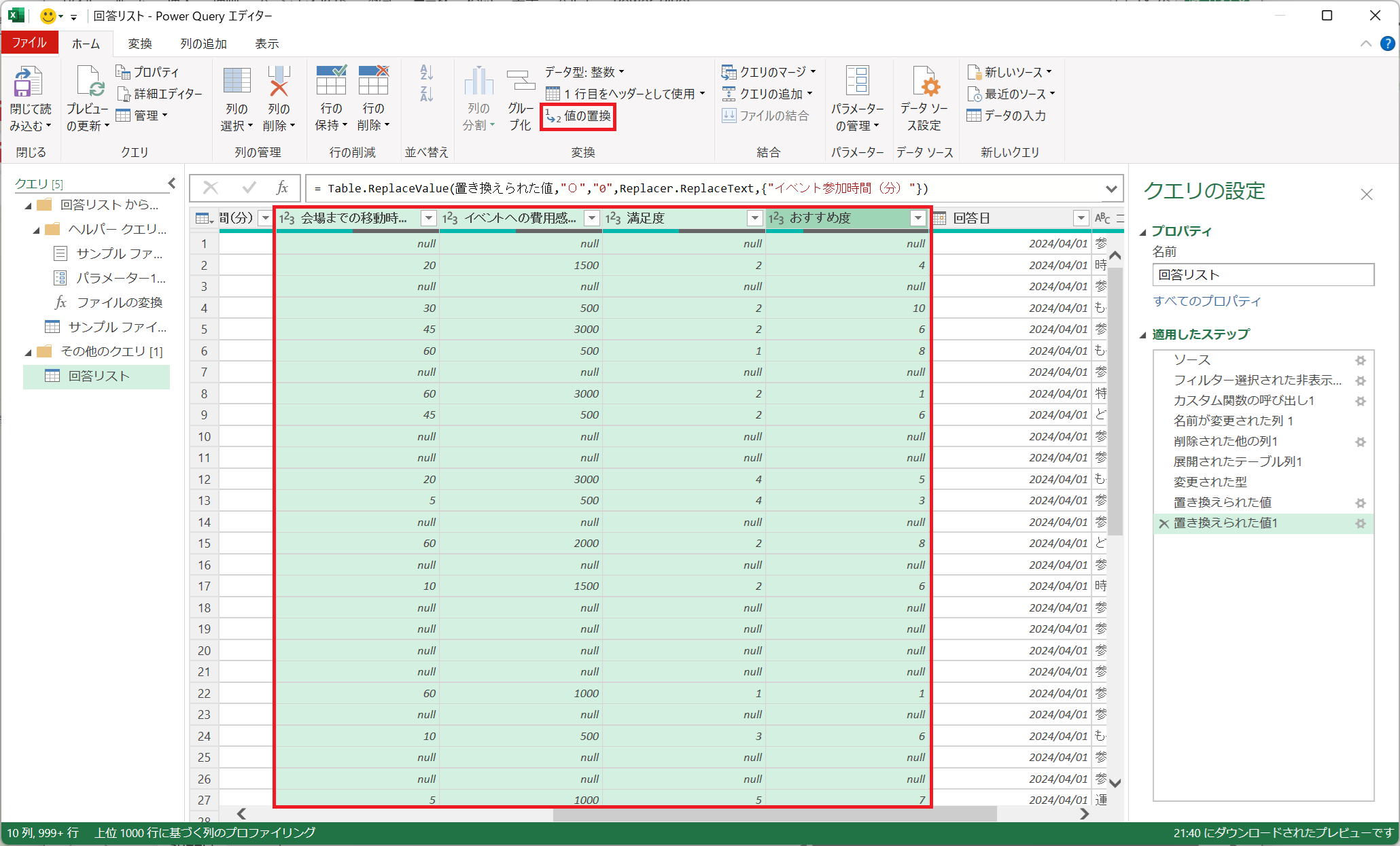
Task: Collapse ヘルパー クエリ folder
Action: coord(36,230)
